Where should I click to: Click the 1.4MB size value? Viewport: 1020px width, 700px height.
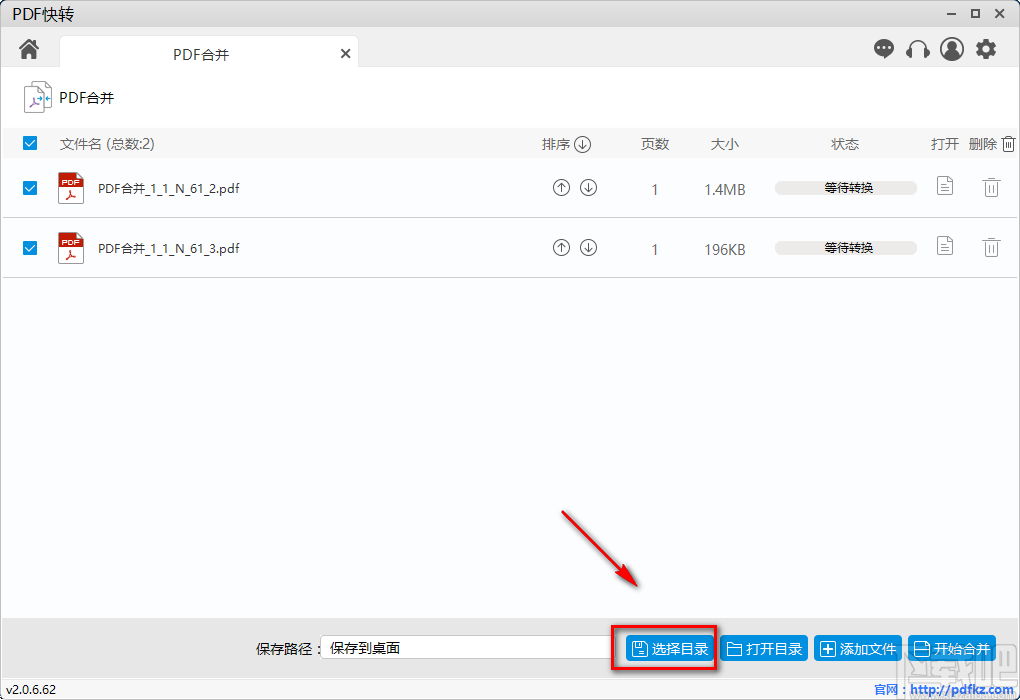click(x=725, y=190)
